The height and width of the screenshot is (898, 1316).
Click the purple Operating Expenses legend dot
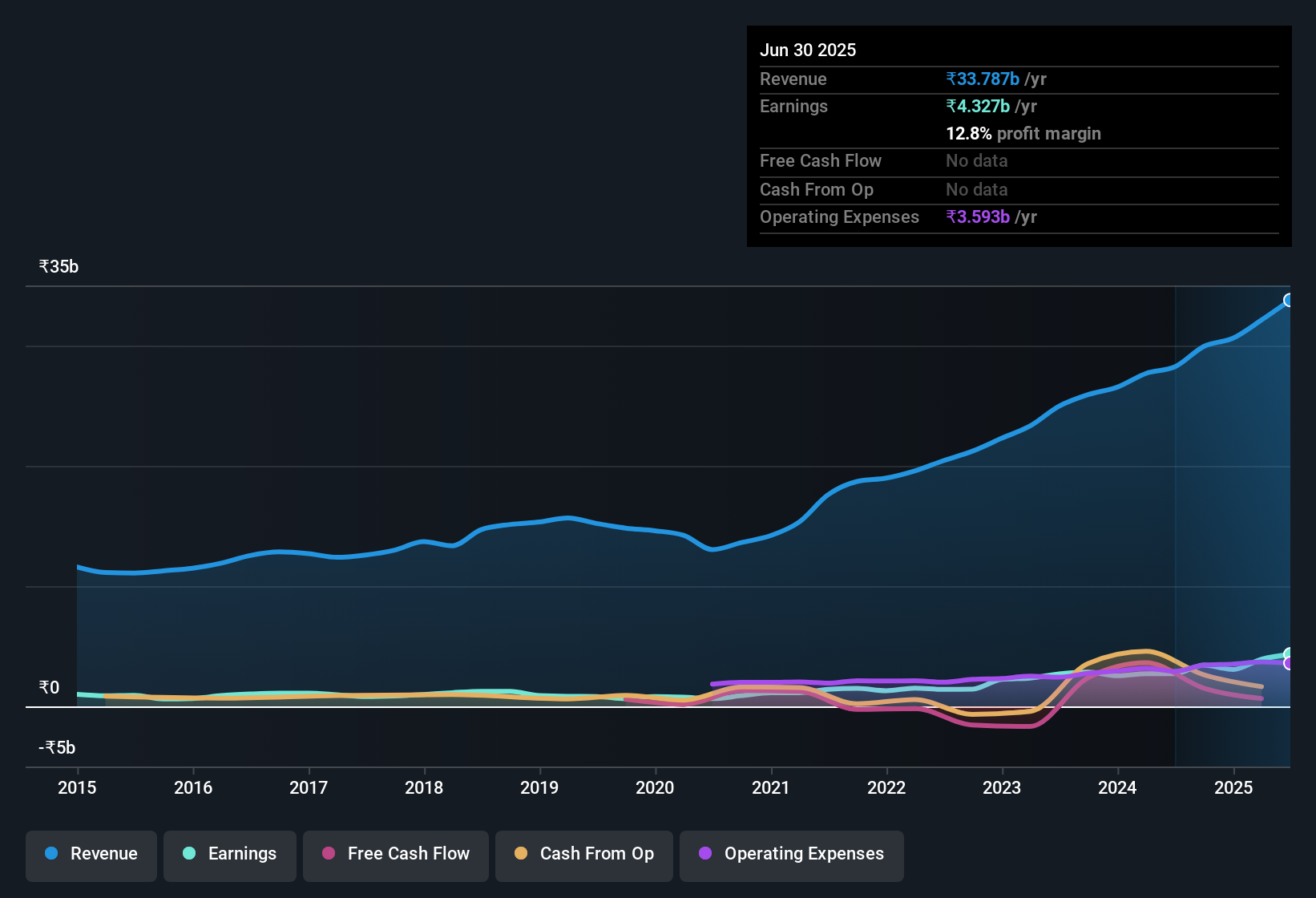705,853
